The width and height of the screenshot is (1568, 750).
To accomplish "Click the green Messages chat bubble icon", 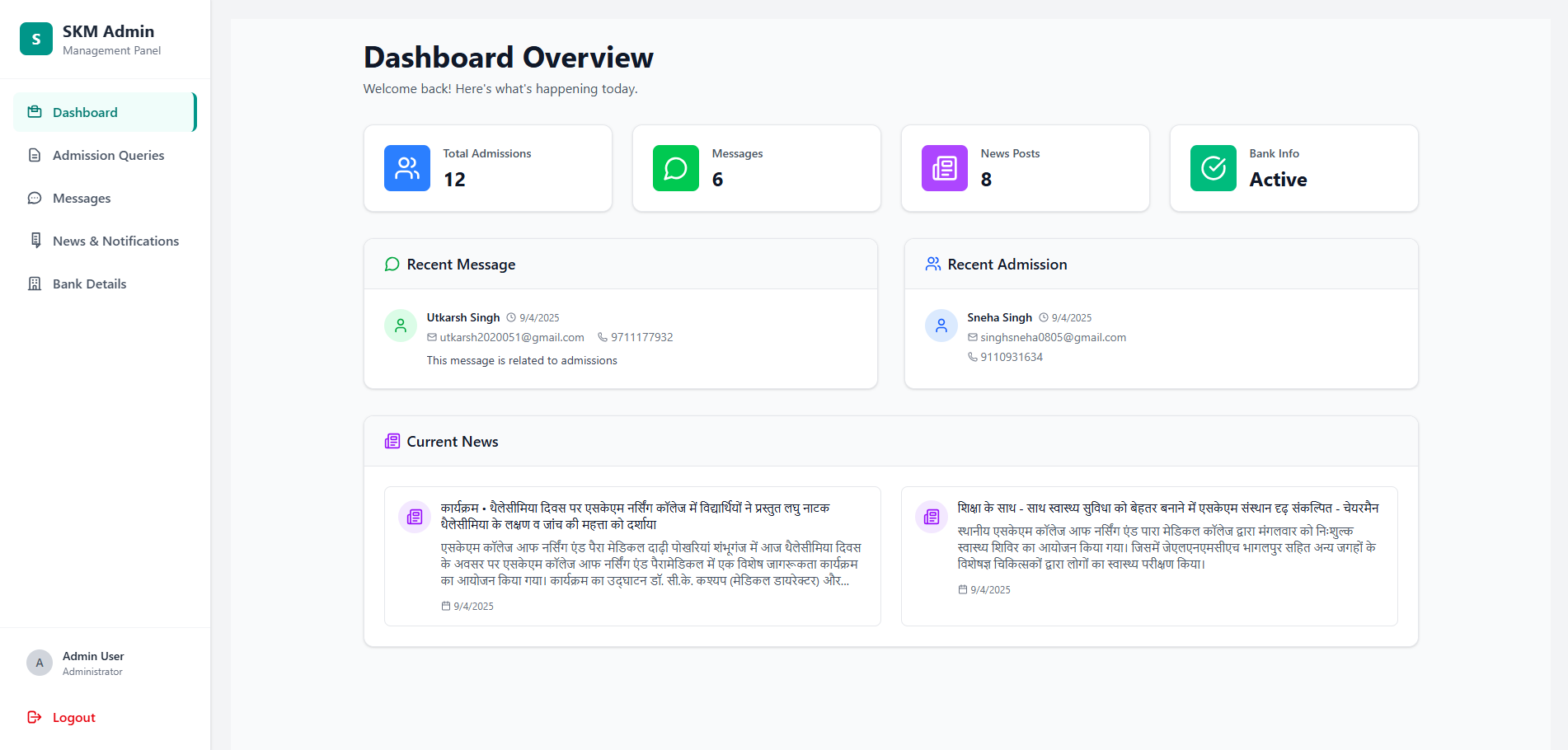I will click(676, 168).
